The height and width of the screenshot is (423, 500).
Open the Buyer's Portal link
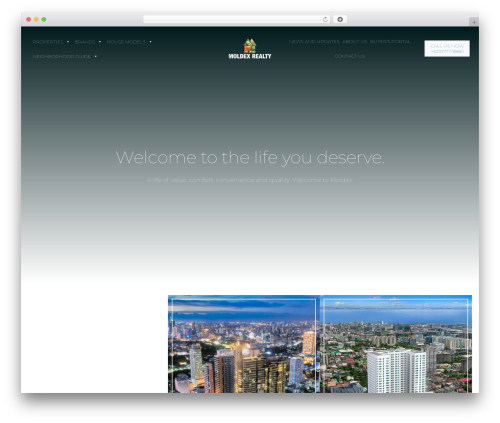point(390,42)
